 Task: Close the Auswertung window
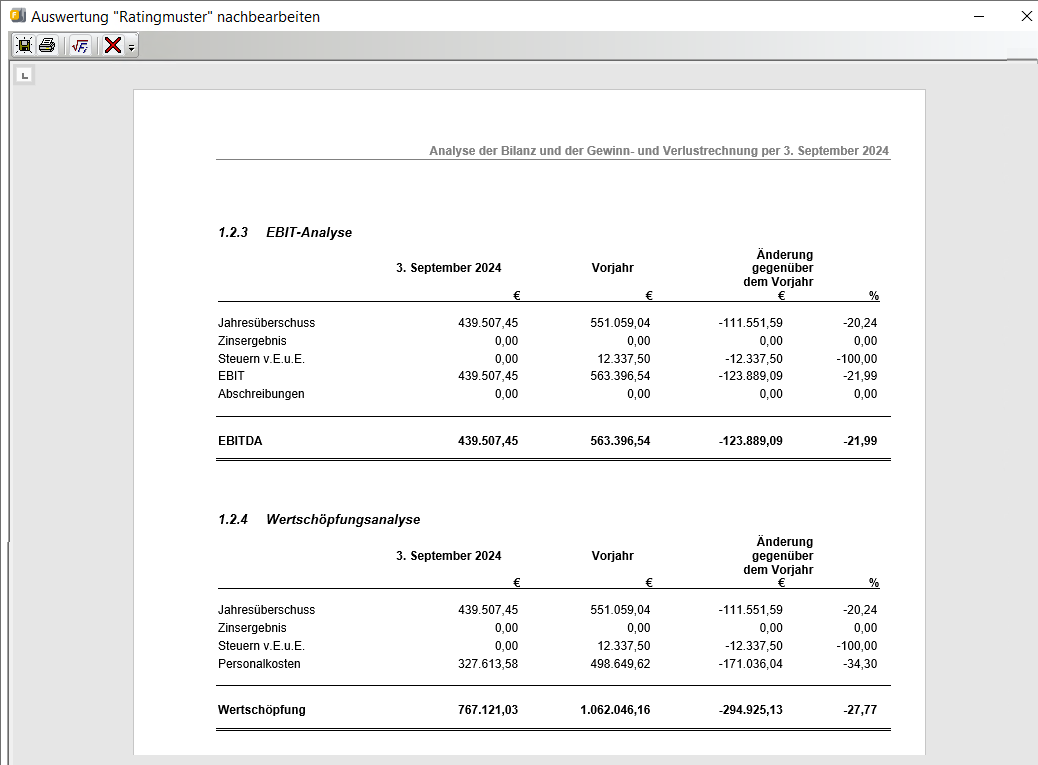point(1026,16)
